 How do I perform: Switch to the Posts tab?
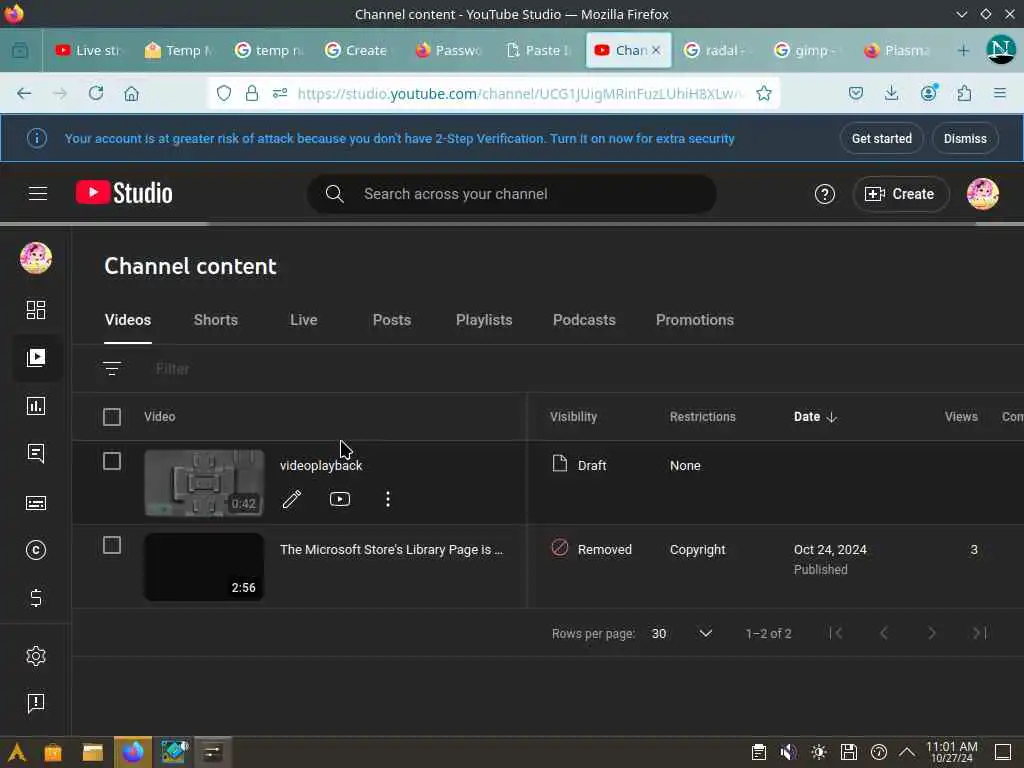392,320
